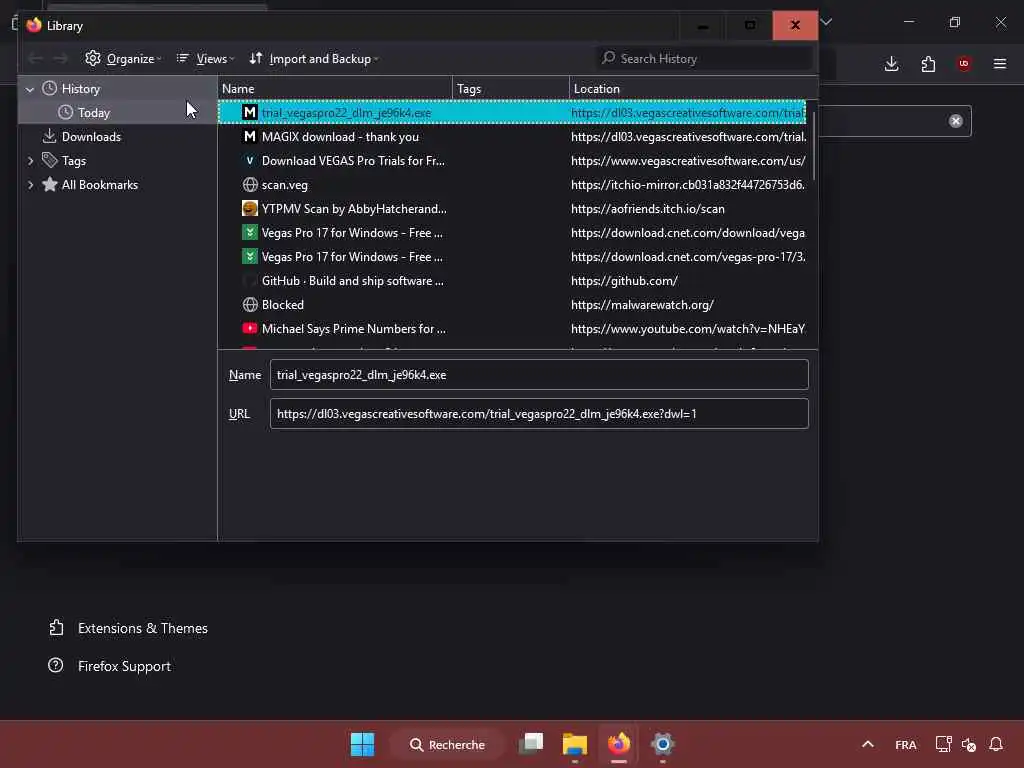The height and width of the screenshot is (768, 1024).
Task: Expand the Tags tree node
Action: coord(30,161)
